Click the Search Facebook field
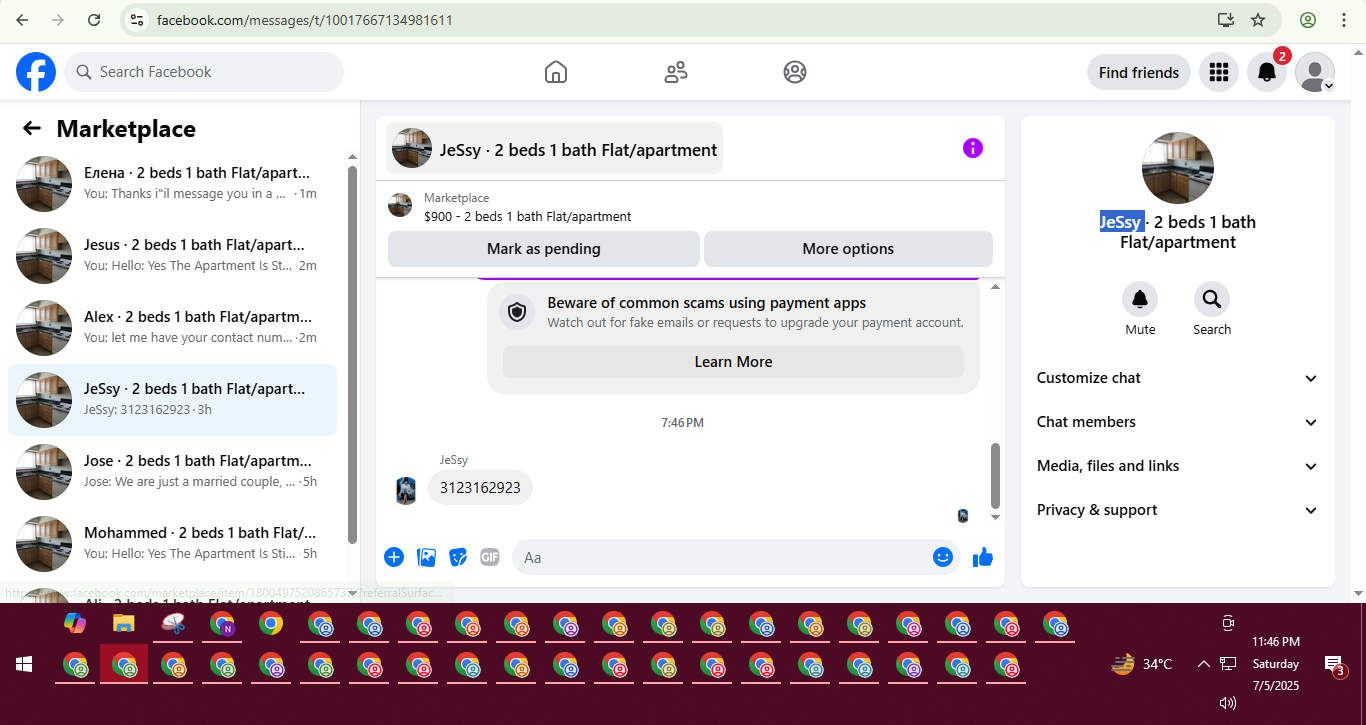Image resolution: width=1366 pixels, height=725 pixels. pos(204,72)
